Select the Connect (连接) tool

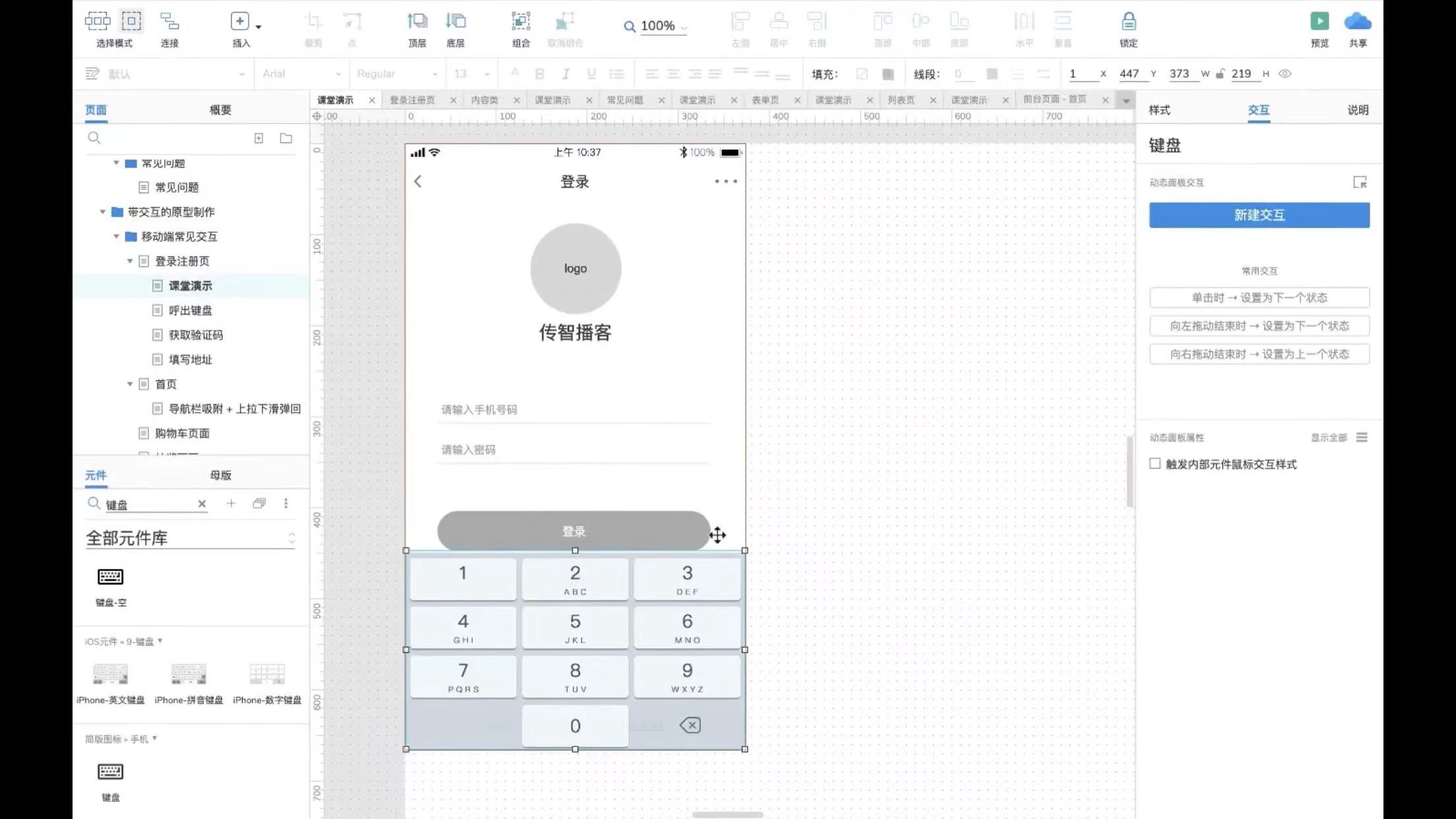(169, 22)
